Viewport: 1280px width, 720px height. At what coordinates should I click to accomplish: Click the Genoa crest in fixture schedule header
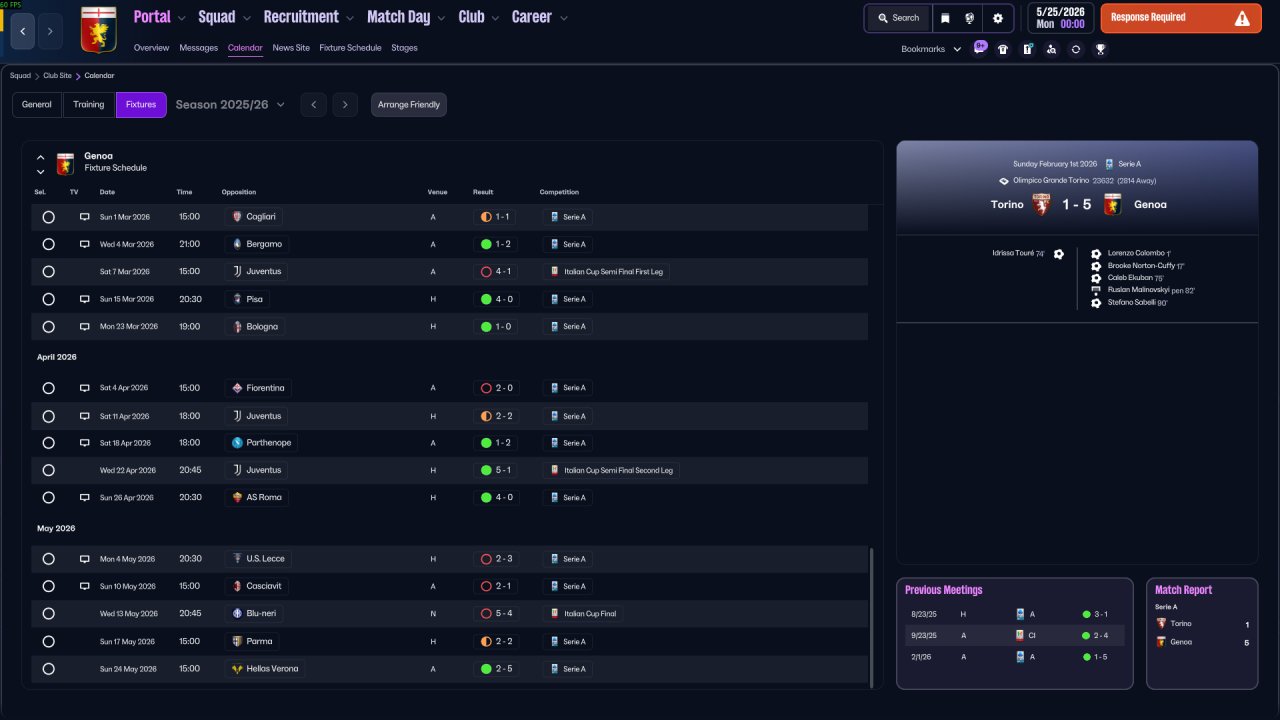tap(65, 163)
